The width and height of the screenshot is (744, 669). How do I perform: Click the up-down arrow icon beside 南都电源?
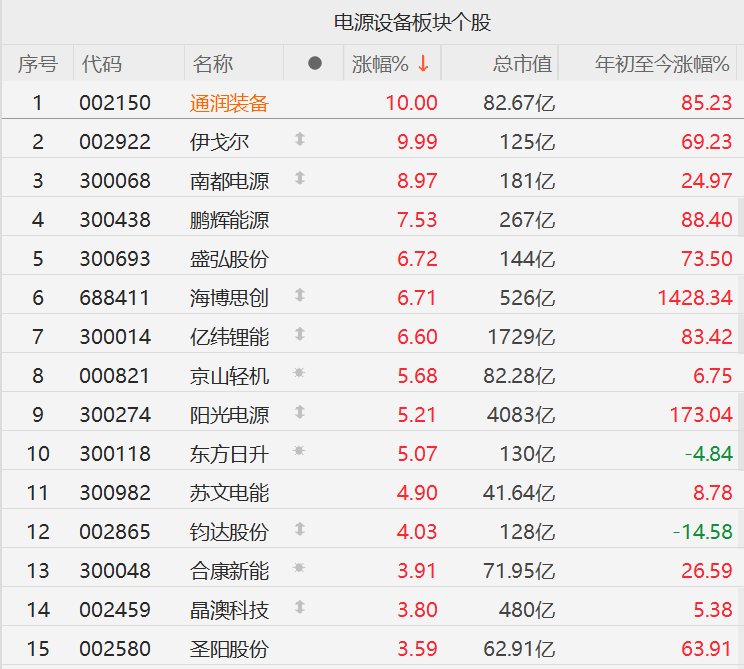click(x=298, y=179)
